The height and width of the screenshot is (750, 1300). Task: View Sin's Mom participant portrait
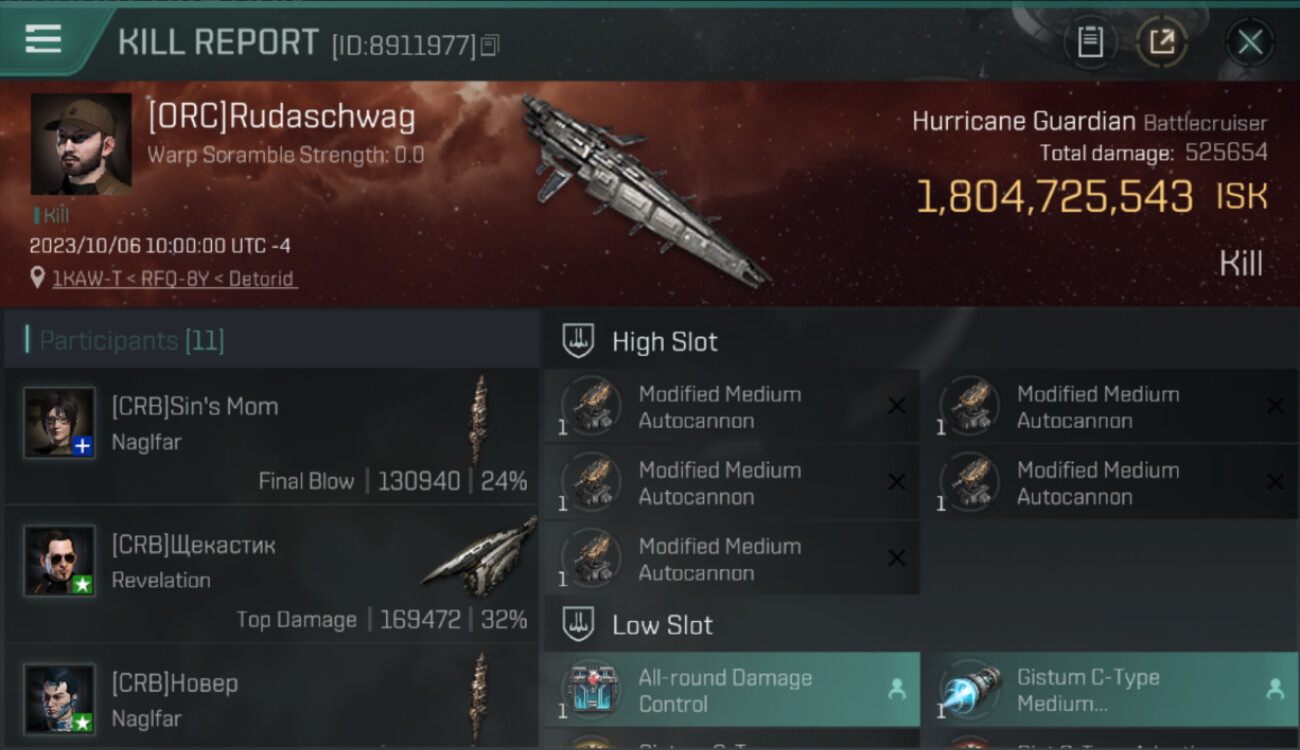click(x=60, y=422)
